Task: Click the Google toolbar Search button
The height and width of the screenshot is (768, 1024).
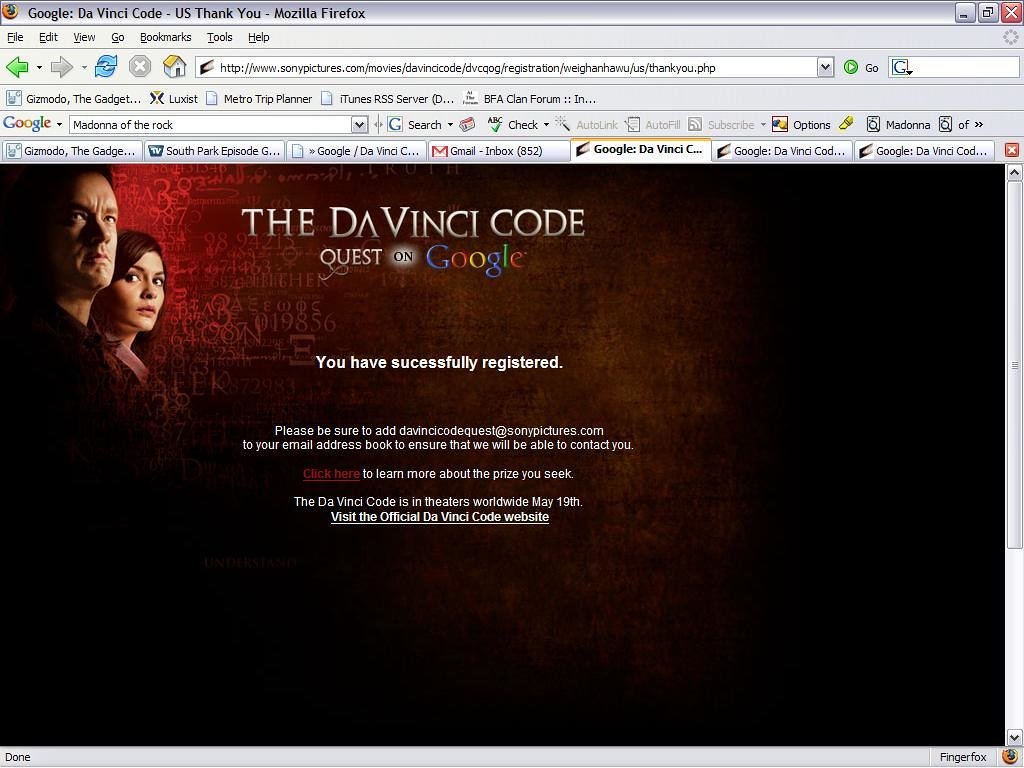Action: 415,125
